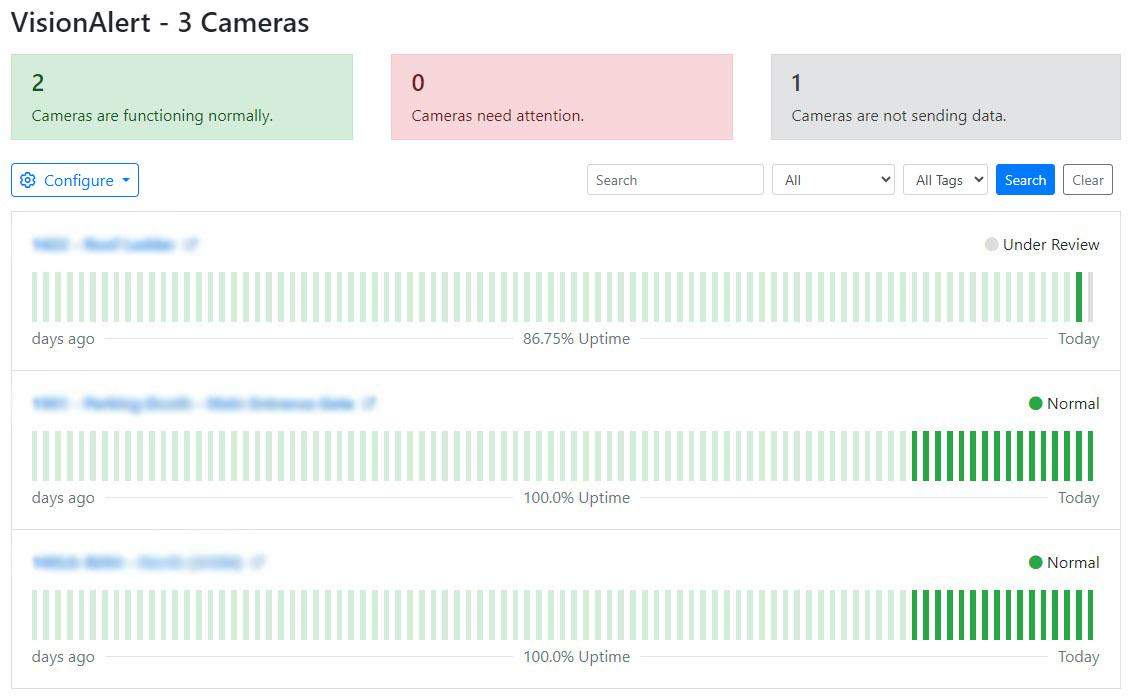Click dark green bar in the 86.75% uptime timeline
The width and height of the screenshot is (1130, 697).
point(1079,297)
